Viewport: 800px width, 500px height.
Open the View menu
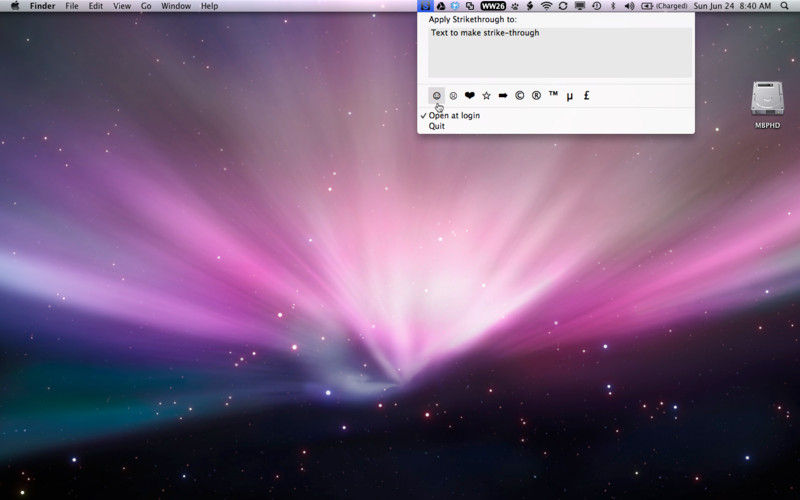pyautogui.click(x=122, y=6)
